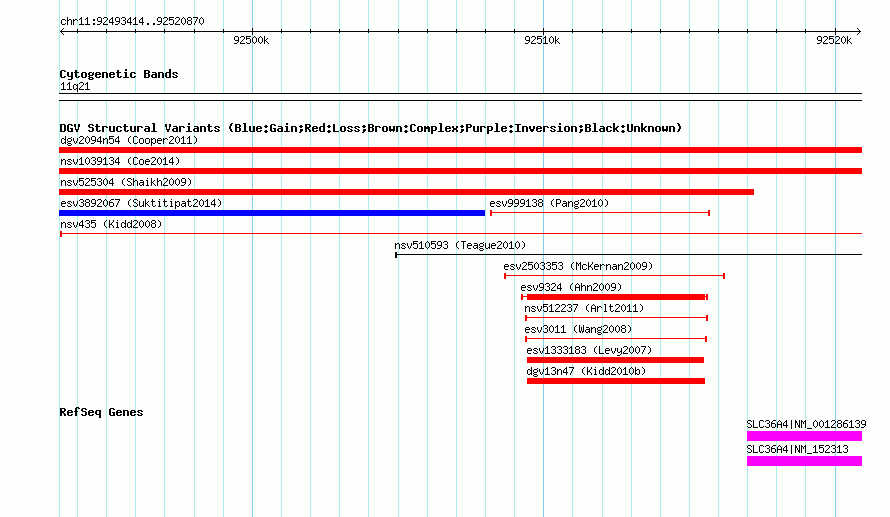Screen dimensions: 890x517
Task: Select the dgv2094n54 red loss bar
Action: click(460, 150)
